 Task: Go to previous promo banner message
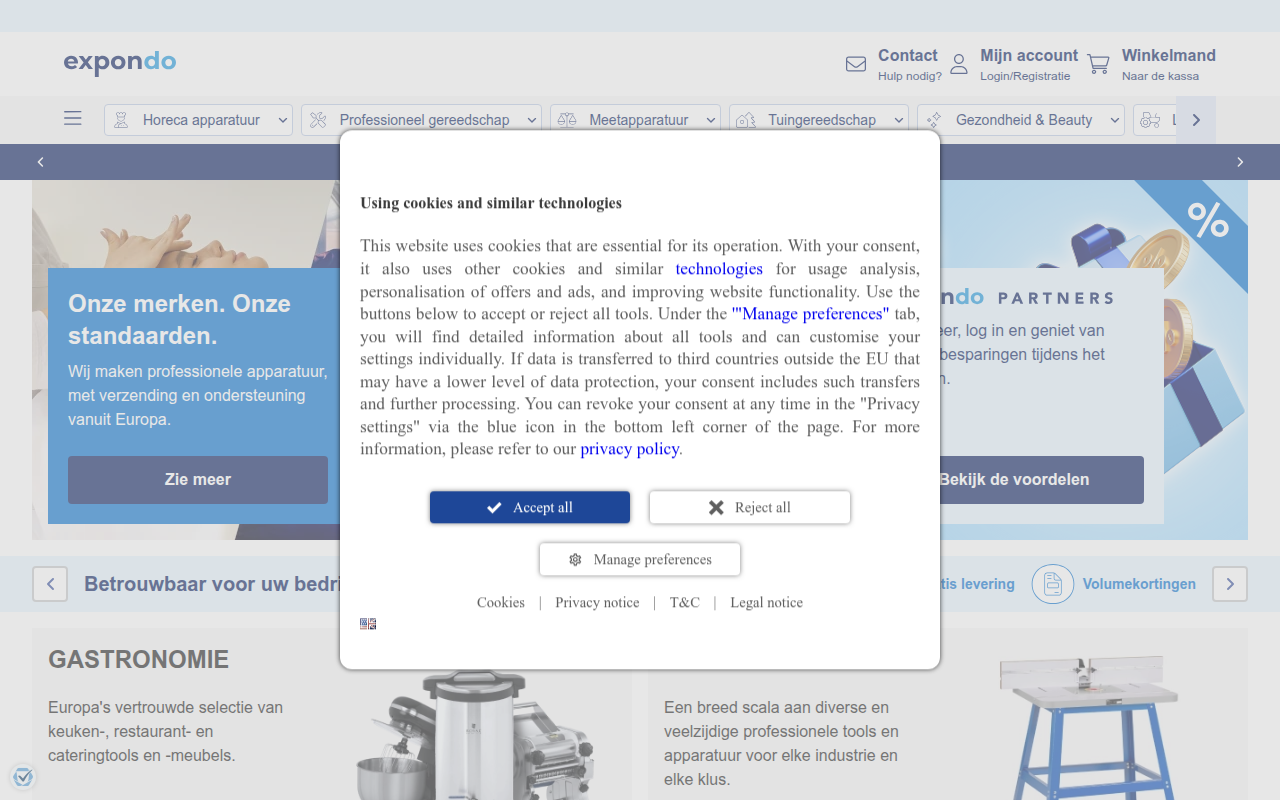[41, 162]
